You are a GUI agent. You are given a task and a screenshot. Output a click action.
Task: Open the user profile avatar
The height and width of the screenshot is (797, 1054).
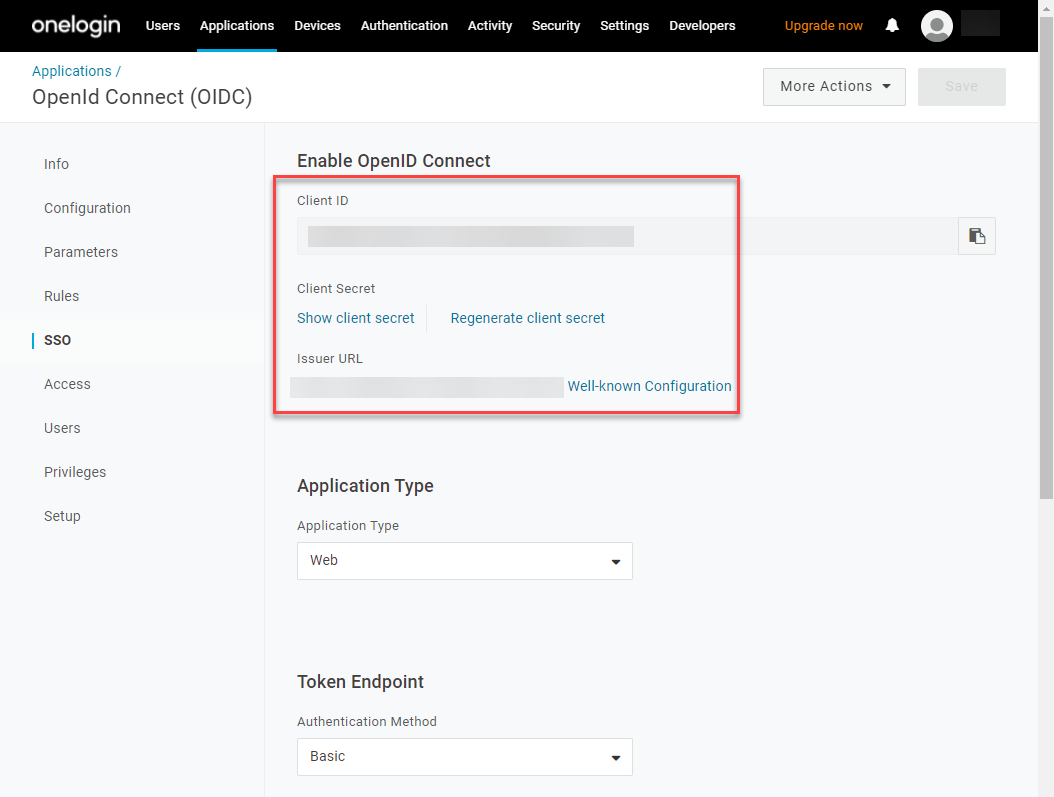936,26
